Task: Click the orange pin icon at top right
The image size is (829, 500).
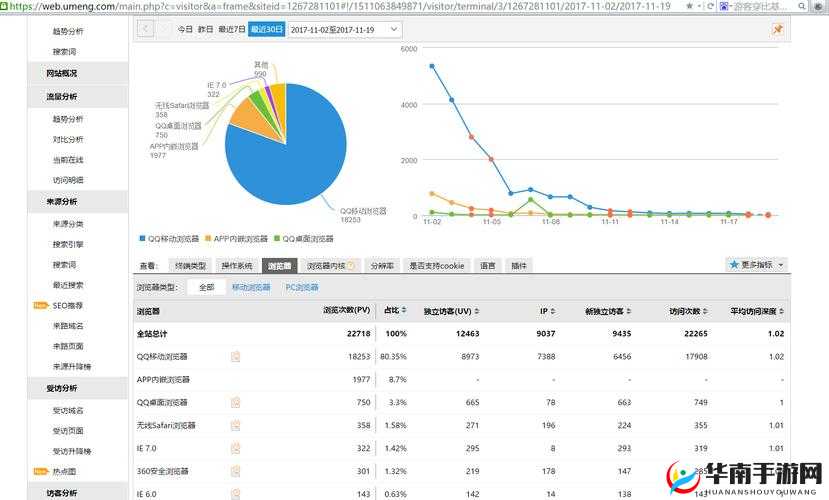Action: point(777,30)
